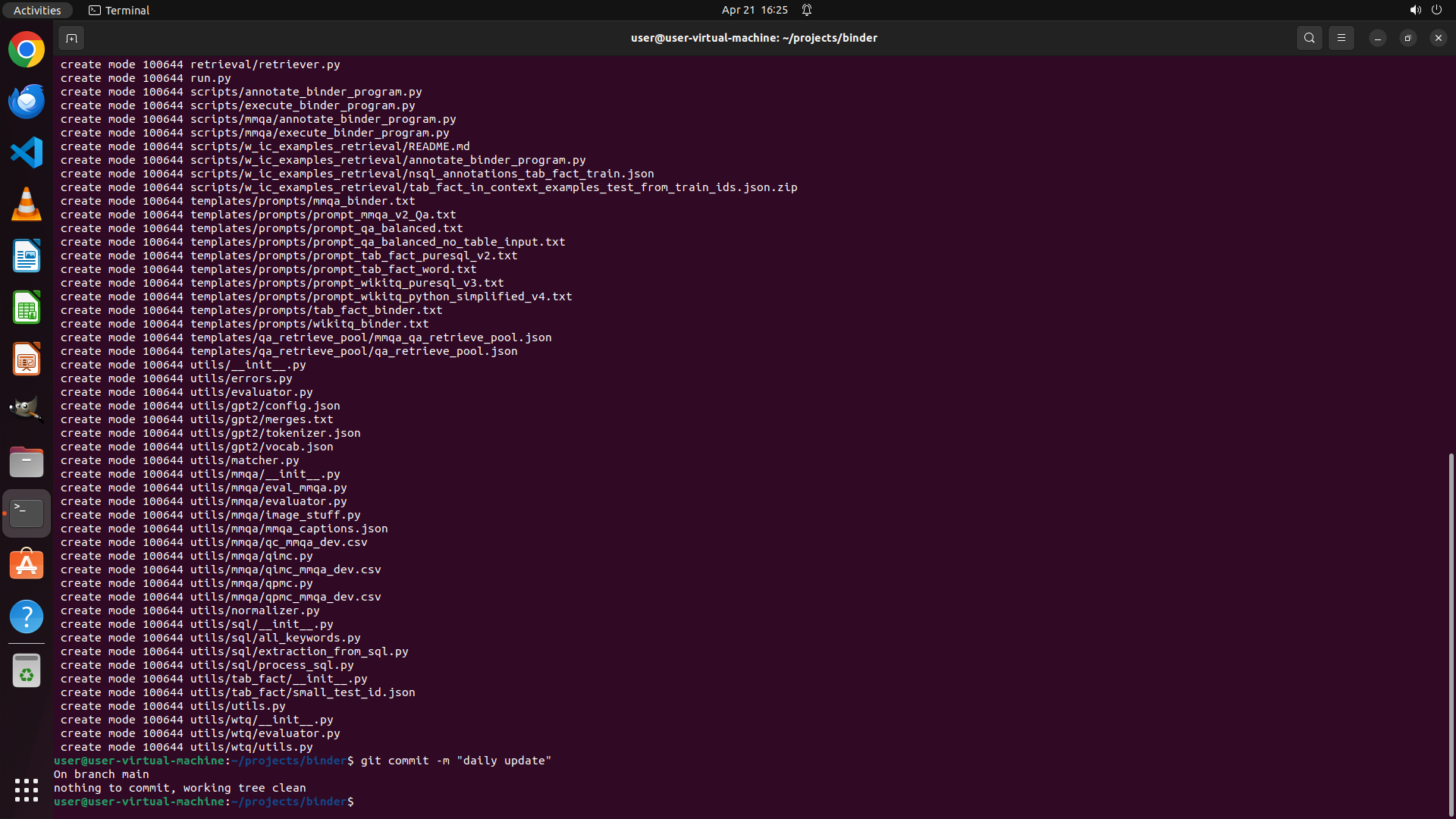
Task: Open the terminal search icon
Action: (1309, 38)
